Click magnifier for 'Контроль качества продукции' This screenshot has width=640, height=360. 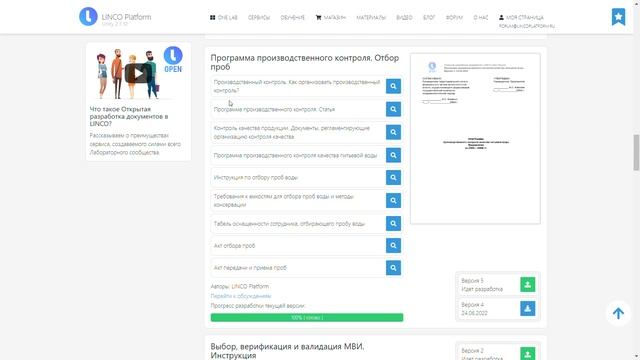click(393, 132)
